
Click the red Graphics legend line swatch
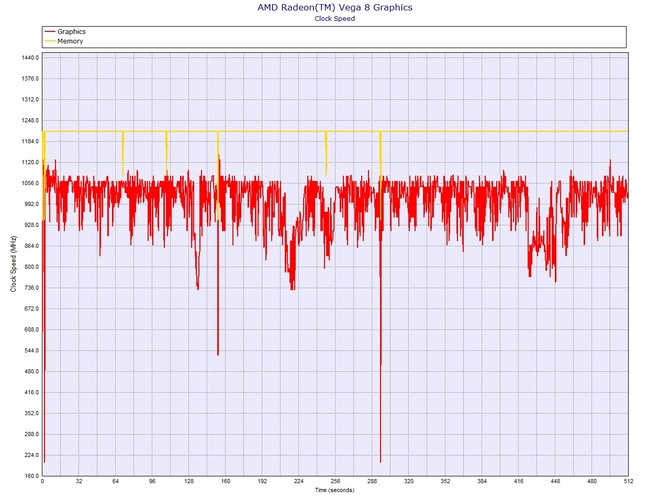click(x=50, y=32)
